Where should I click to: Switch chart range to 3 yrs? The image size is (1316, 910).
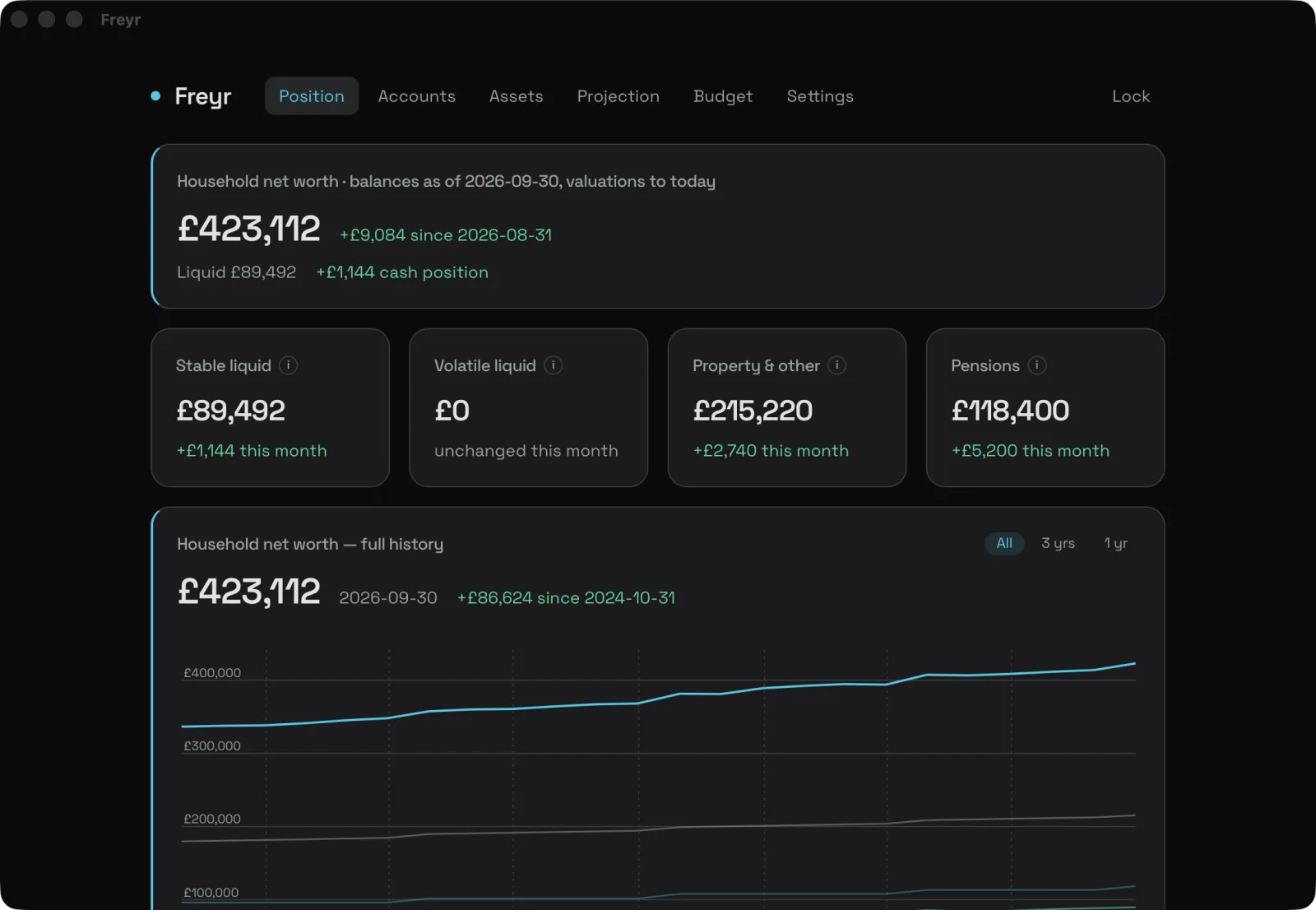click(1058, 543)
